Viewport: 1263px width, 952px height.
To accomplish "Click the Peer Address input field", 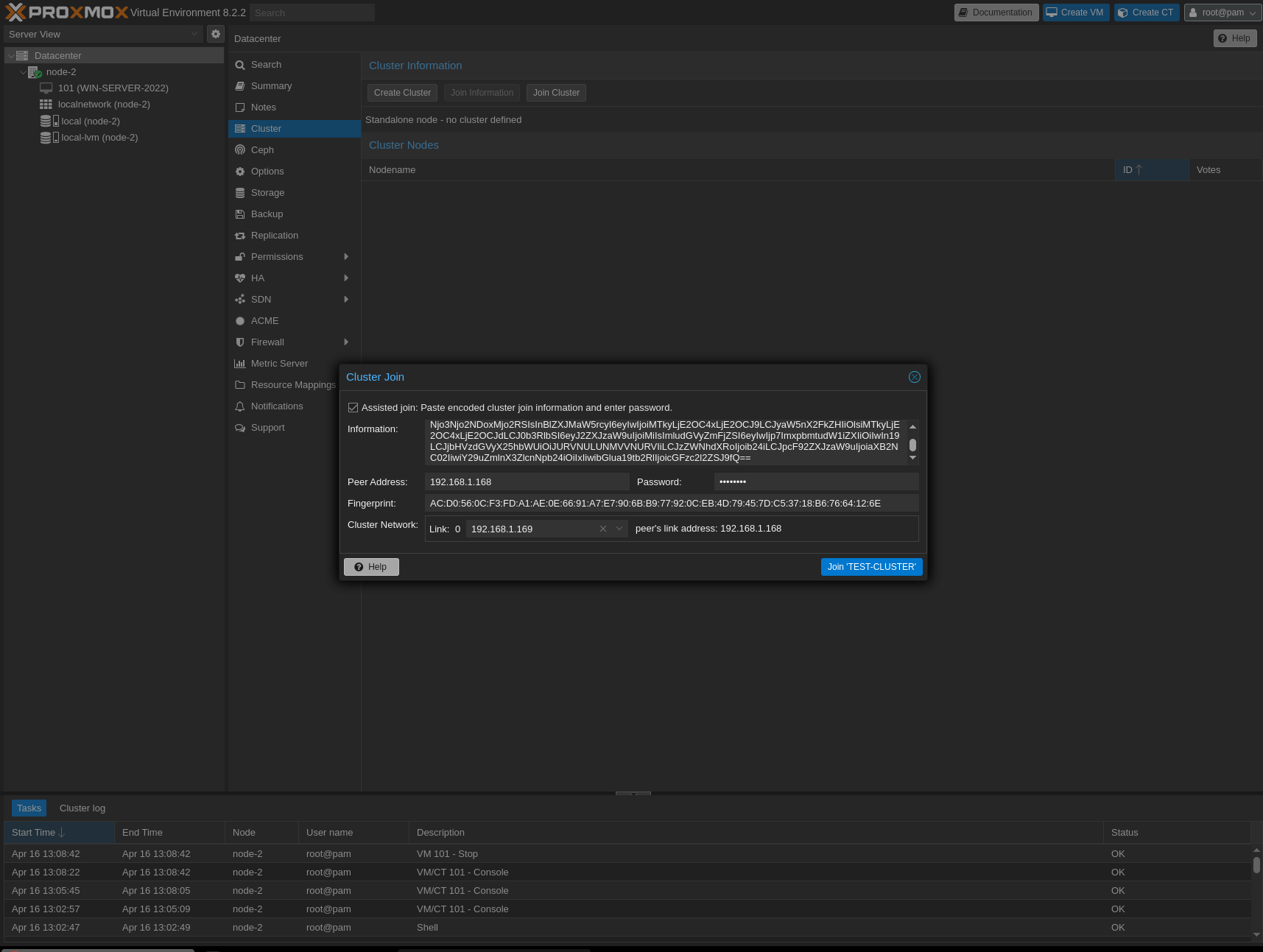I will [527, 482].
